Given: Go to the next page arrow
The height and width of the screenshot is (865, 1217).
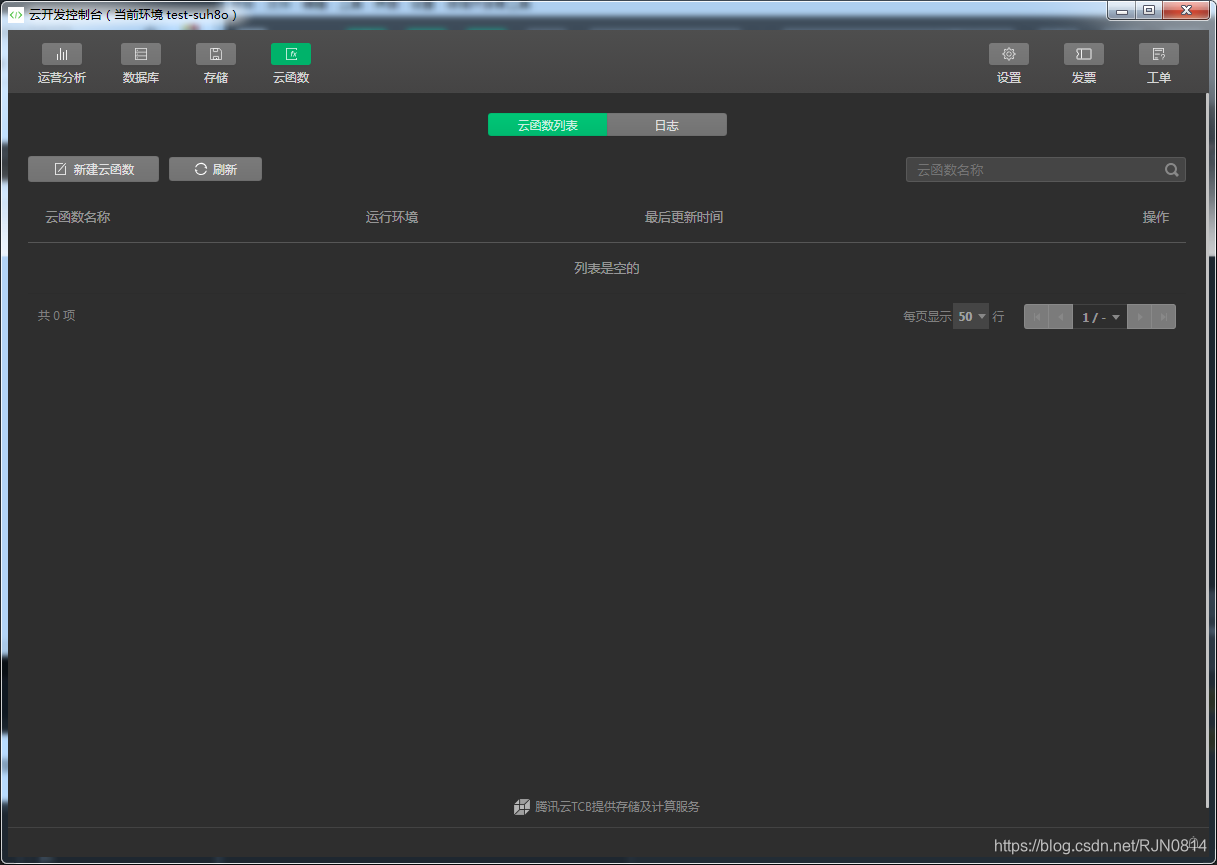Looking at the screenshot, I should pyautogui.click(x=1139, y=317).
